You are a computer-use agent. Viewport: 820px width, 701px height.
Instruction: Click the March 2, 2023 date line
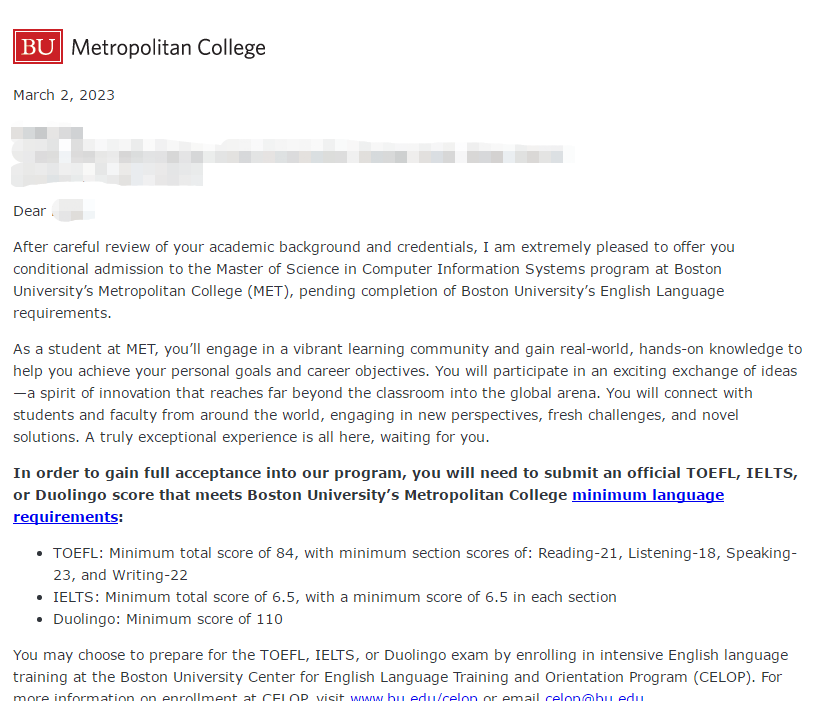pyautogui.click(x=64, y=95)
